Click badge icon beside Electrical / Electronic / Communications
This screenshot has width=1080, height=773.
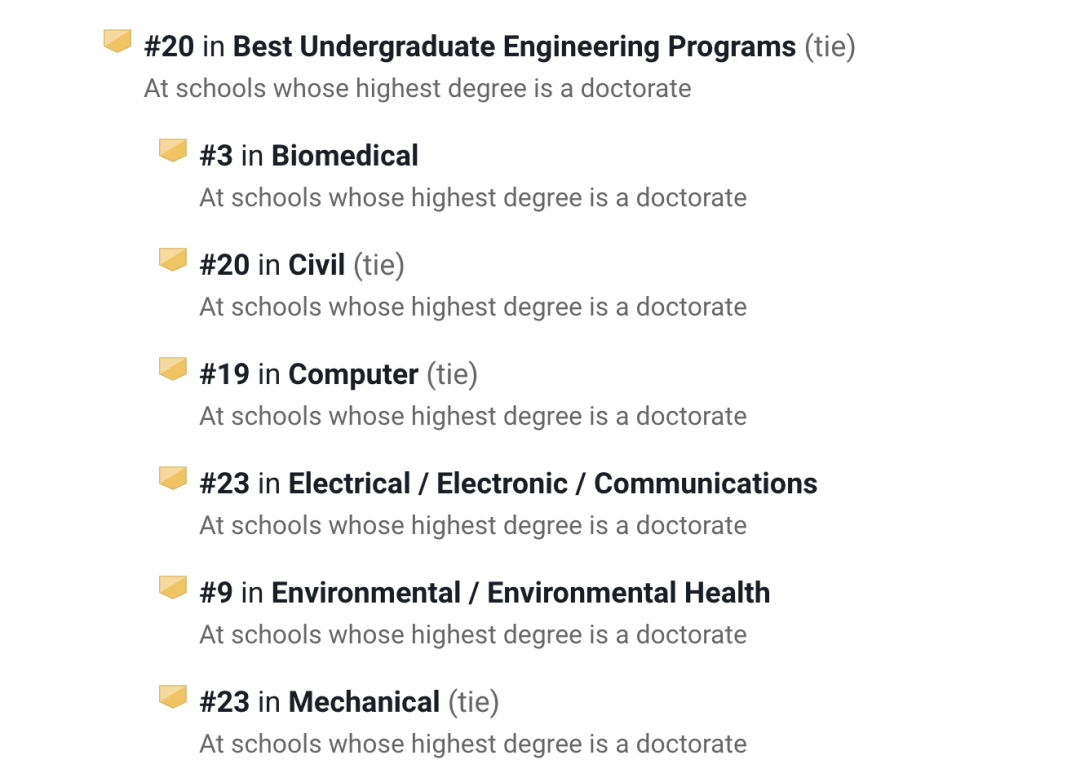point(173,478)
